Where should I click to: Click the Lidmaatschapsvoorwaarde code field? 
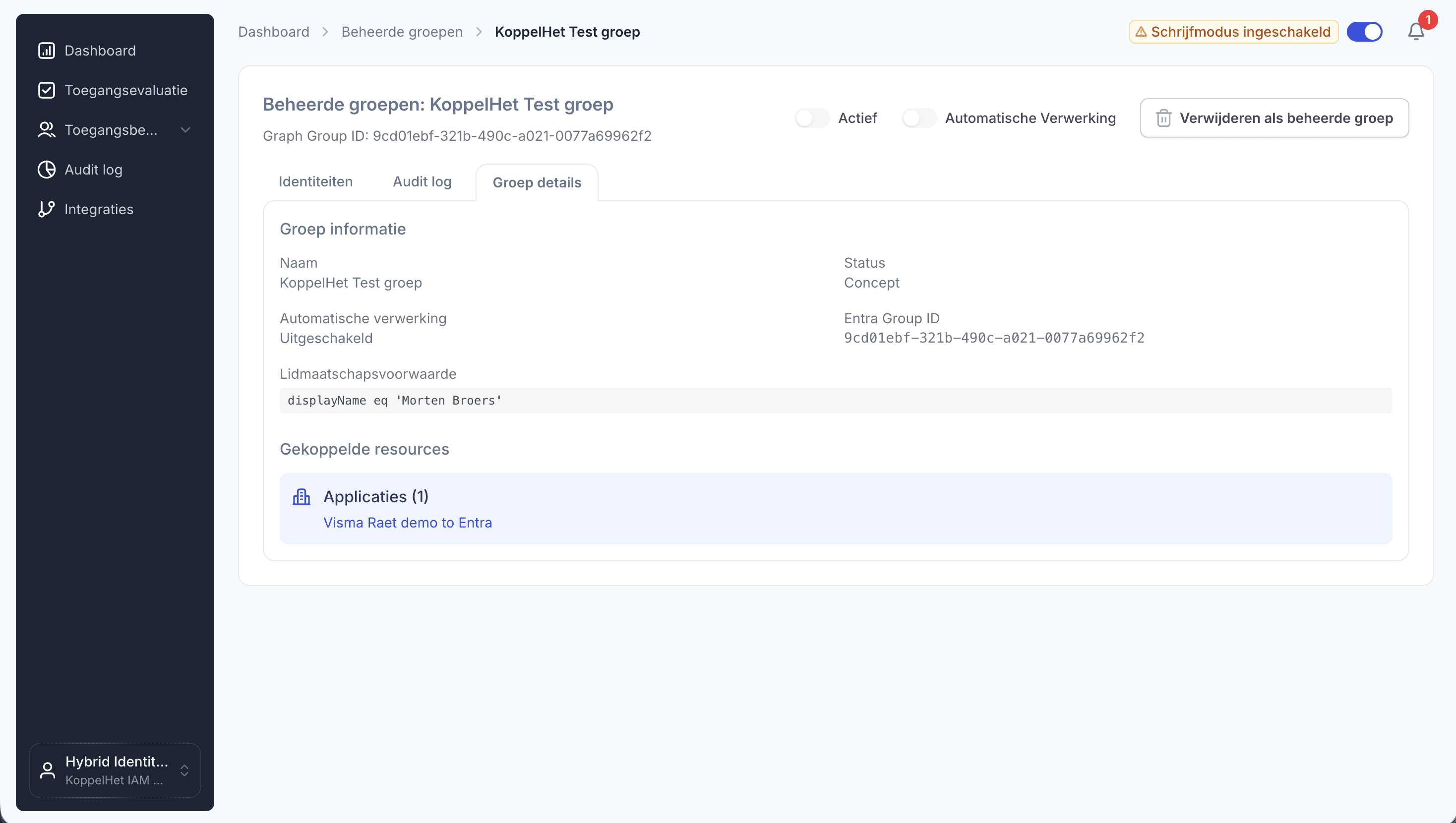(836, 401)
